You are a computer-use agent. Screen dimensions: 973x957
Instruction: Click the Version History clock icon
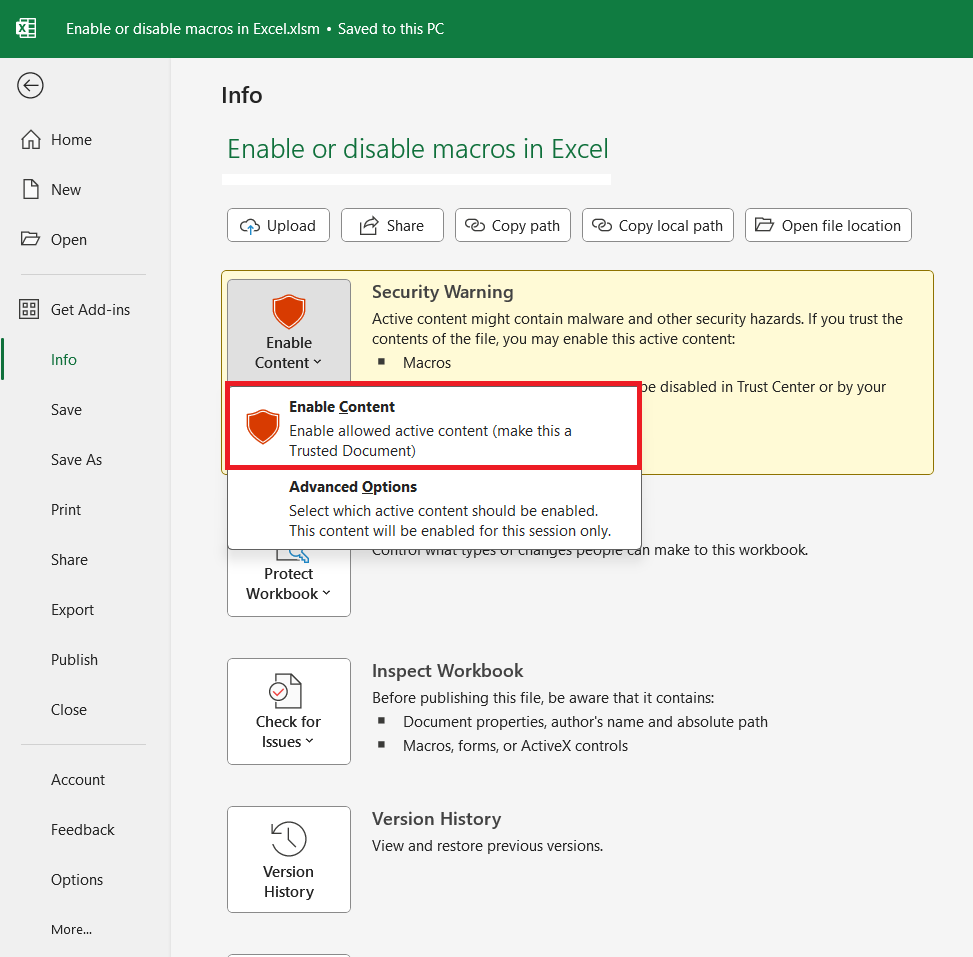(289, 838)
